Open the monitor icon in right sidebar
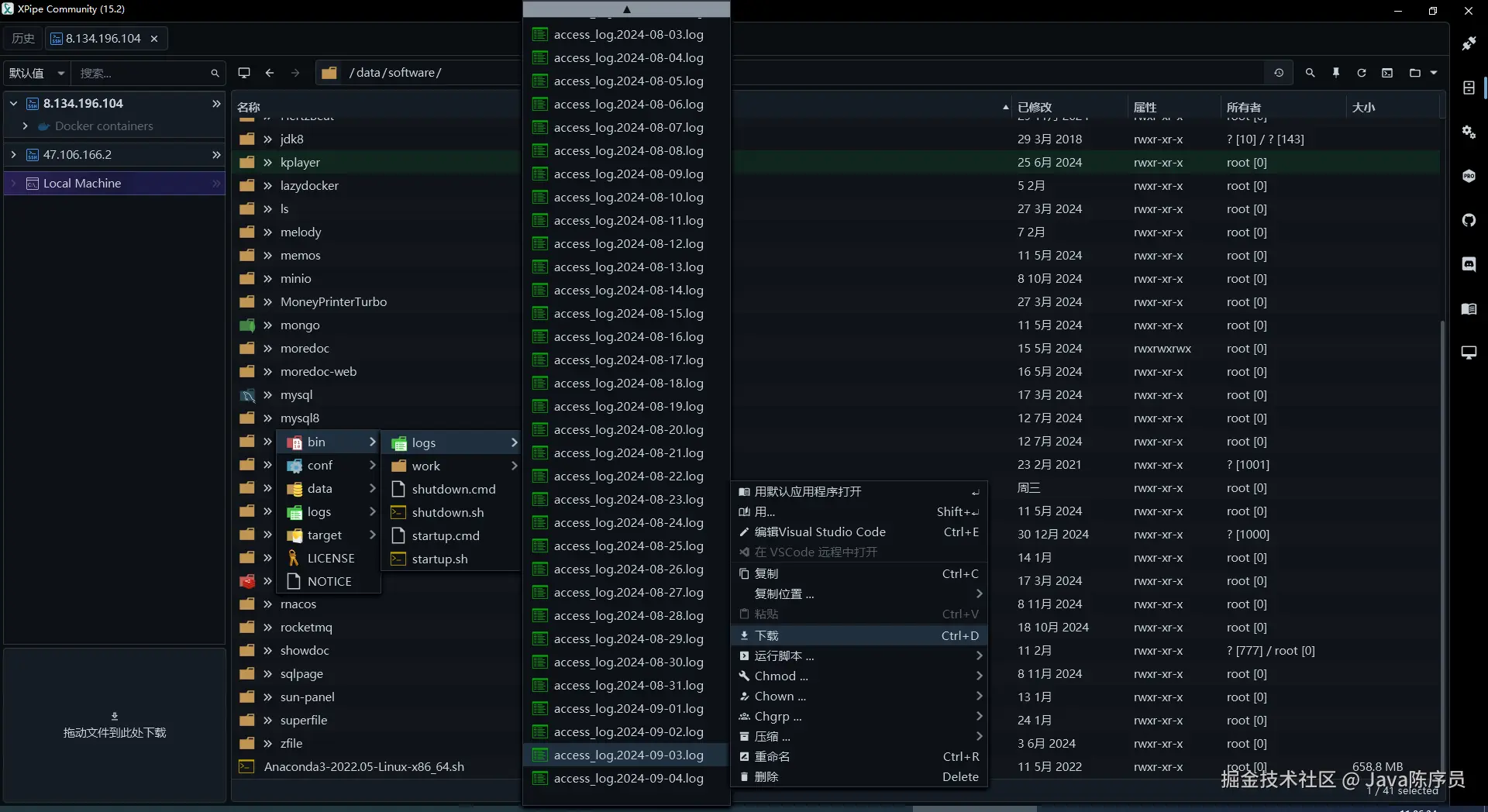 (1469, 353)
